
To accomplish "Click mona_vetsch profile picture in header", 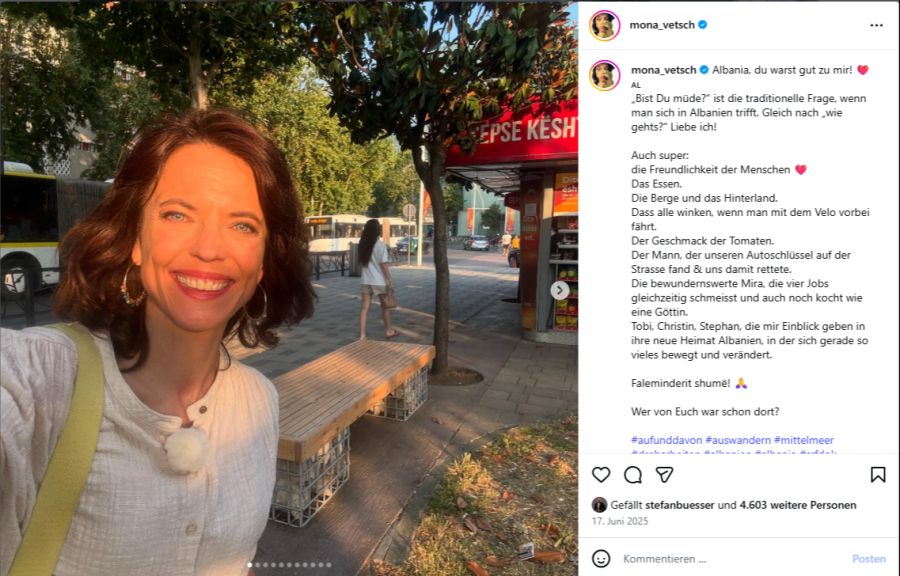I will 604,25.
